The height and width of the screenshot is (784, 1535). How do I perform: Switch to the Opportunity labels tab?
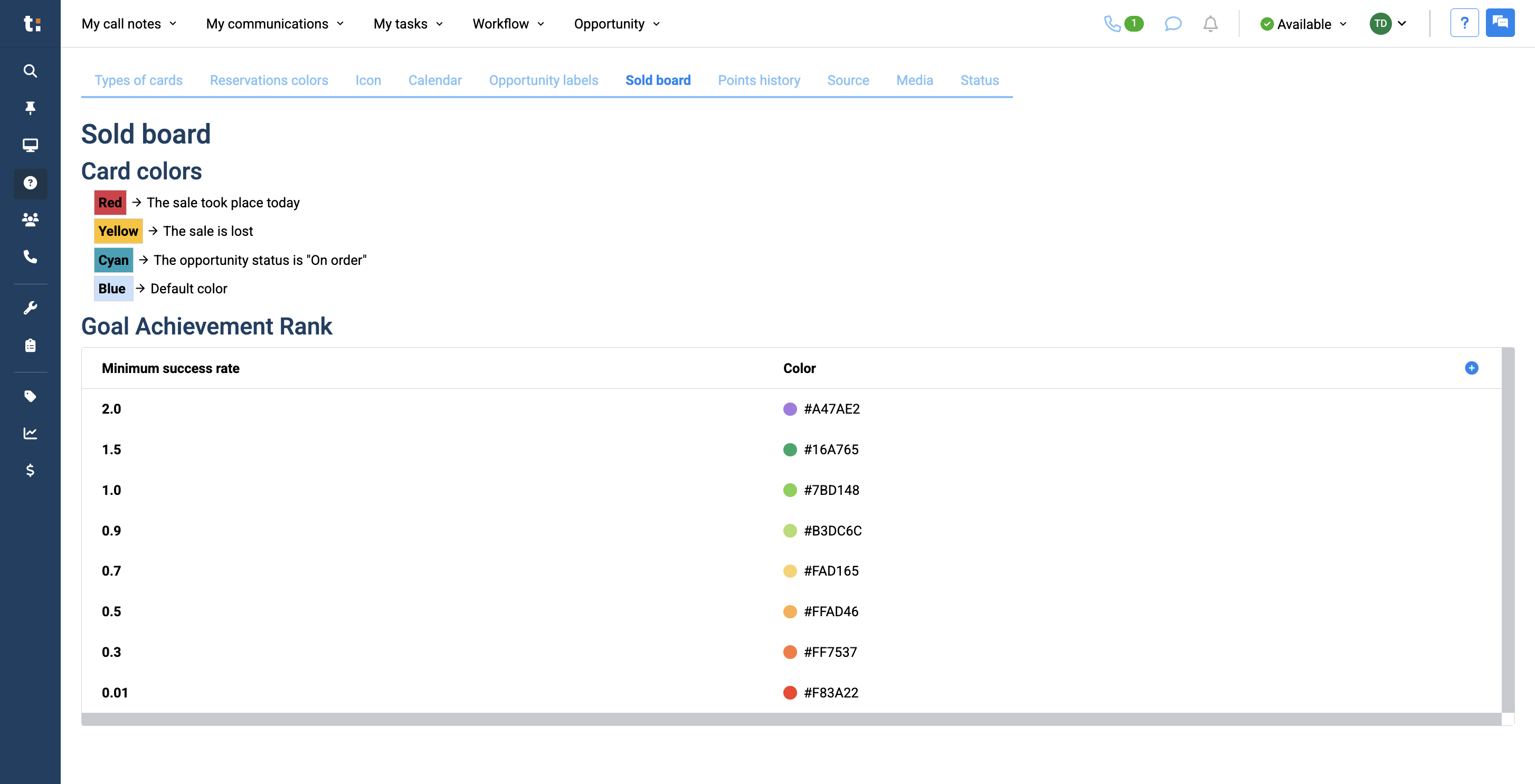point(543,80)
